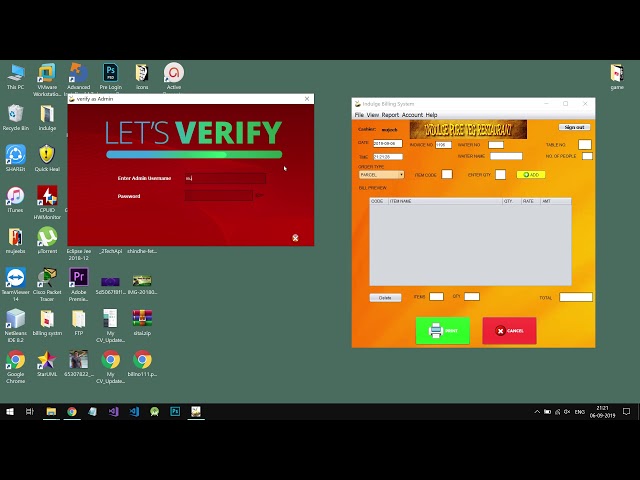
Task: Click the admin Password input field
Action: (x=219, y=196)
